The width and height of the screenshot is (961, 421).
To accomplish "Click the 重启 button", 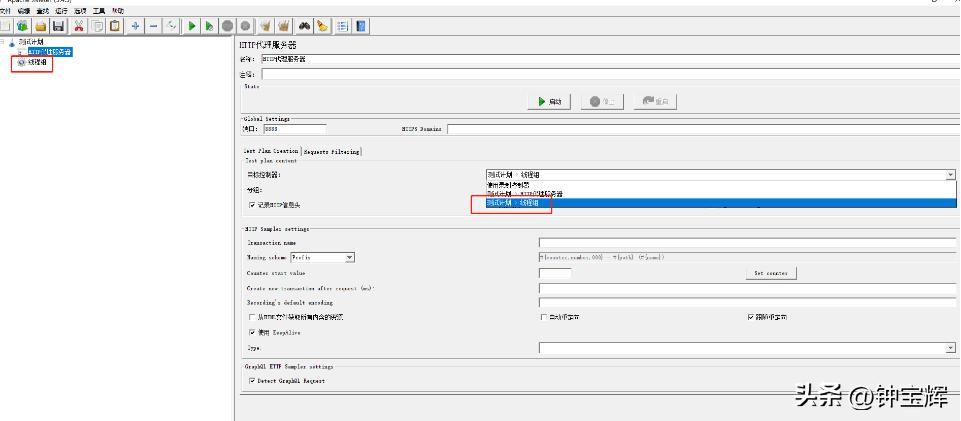I will click(x=655, y=102).
